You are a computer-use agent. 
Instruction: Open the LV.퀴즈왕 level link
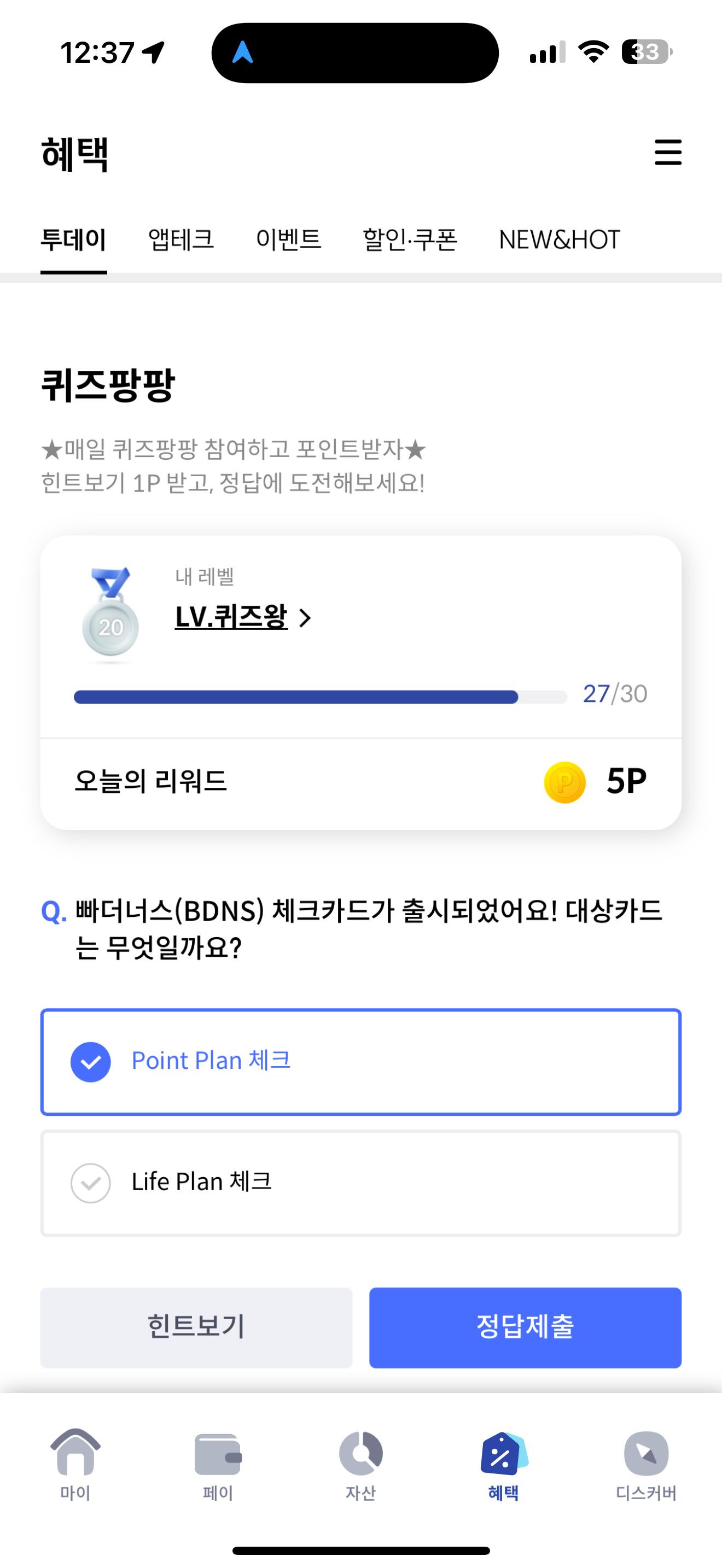point(231,617)
